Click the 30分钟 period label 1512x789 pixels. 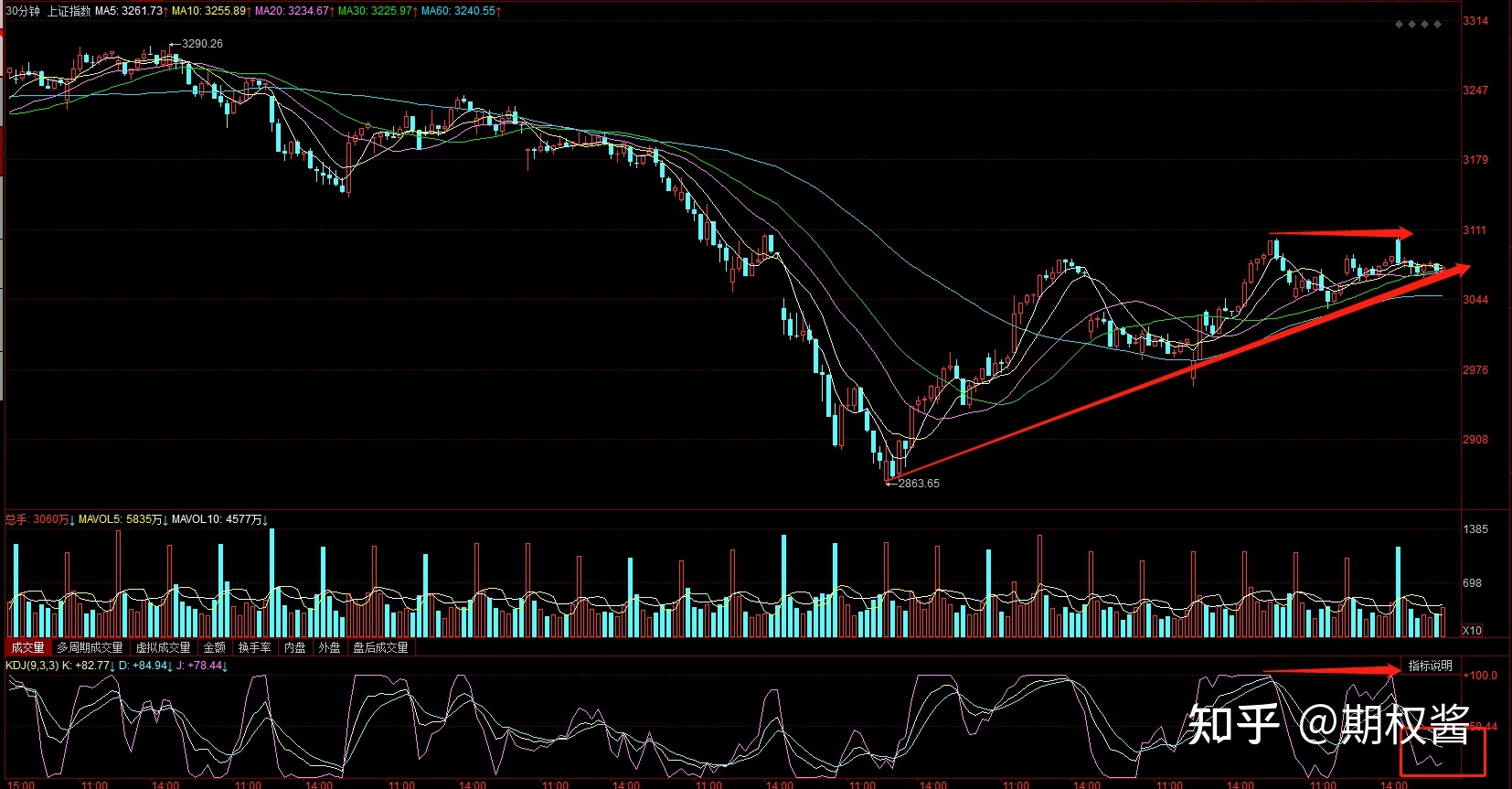pyautogui.click(x=23, y=11)
